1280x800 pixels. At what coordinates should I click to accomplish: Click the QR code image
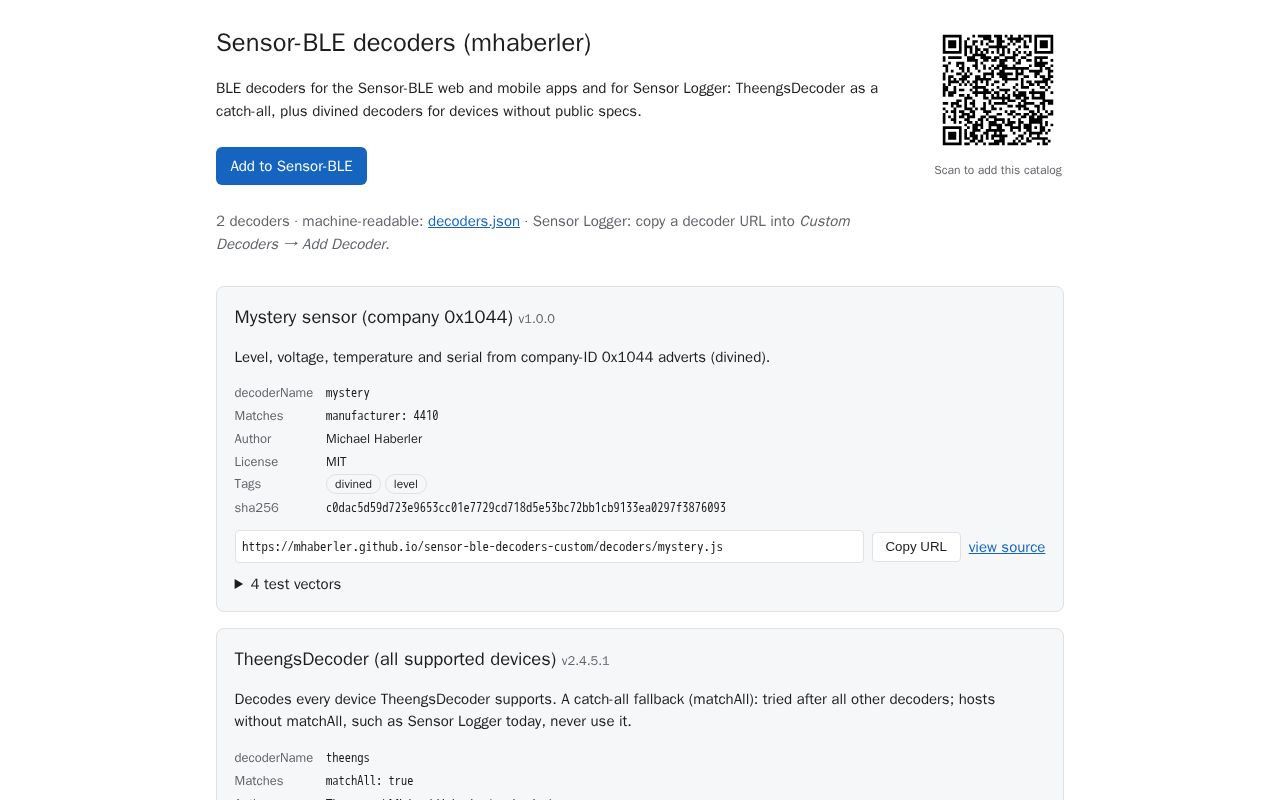pyautogui.click(x=998, y=90)
